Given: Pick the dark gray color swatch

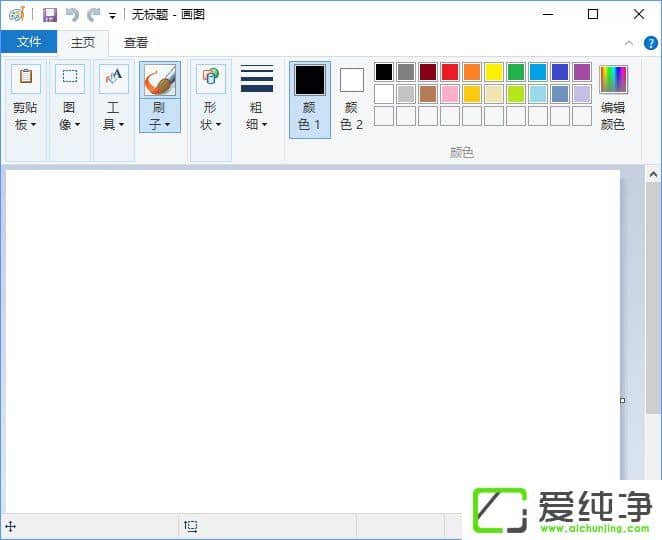Looking at the screenshot, I should [x=406, y=72].
